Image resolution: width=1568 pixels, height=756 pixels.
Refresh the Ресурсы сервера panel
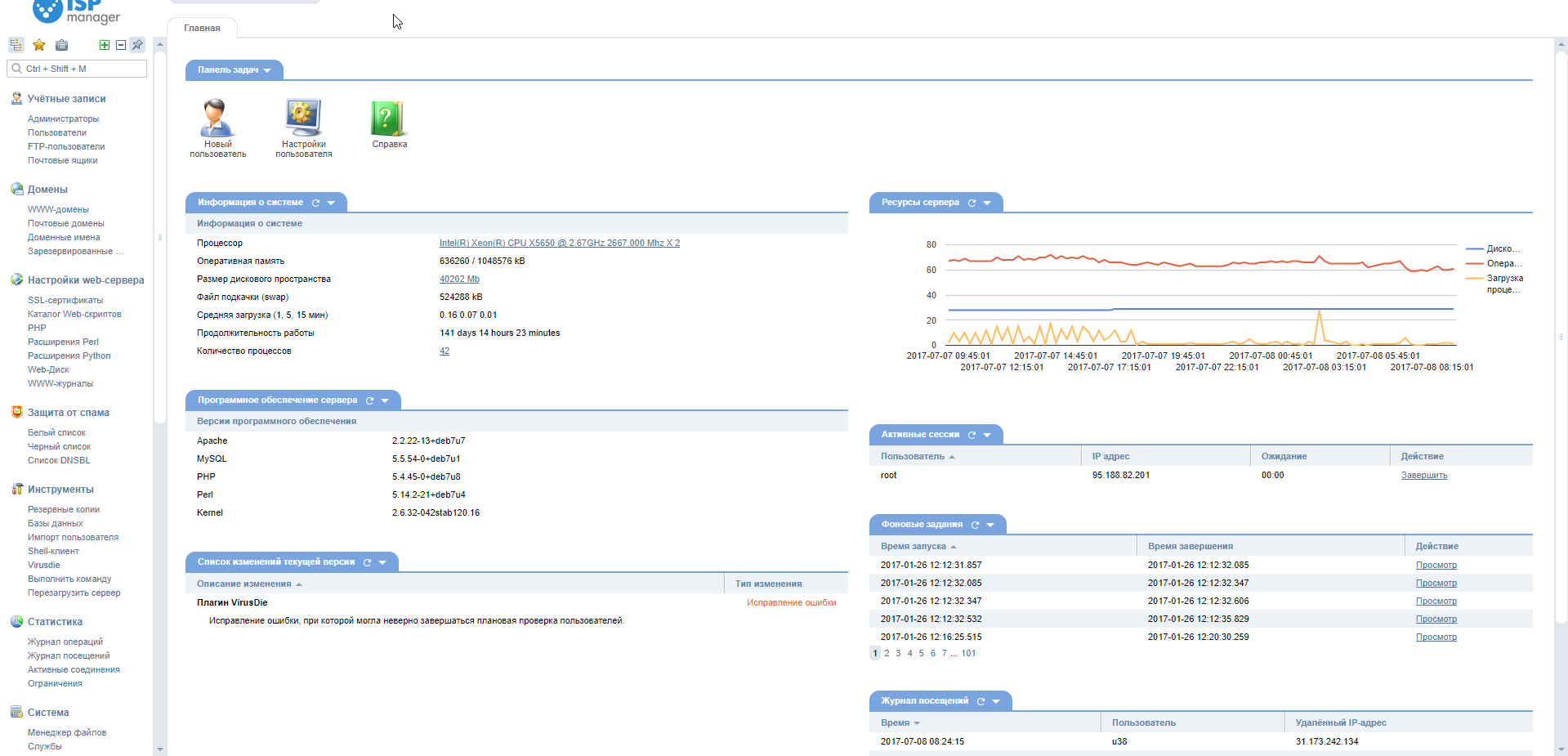[x=972, y=203]
